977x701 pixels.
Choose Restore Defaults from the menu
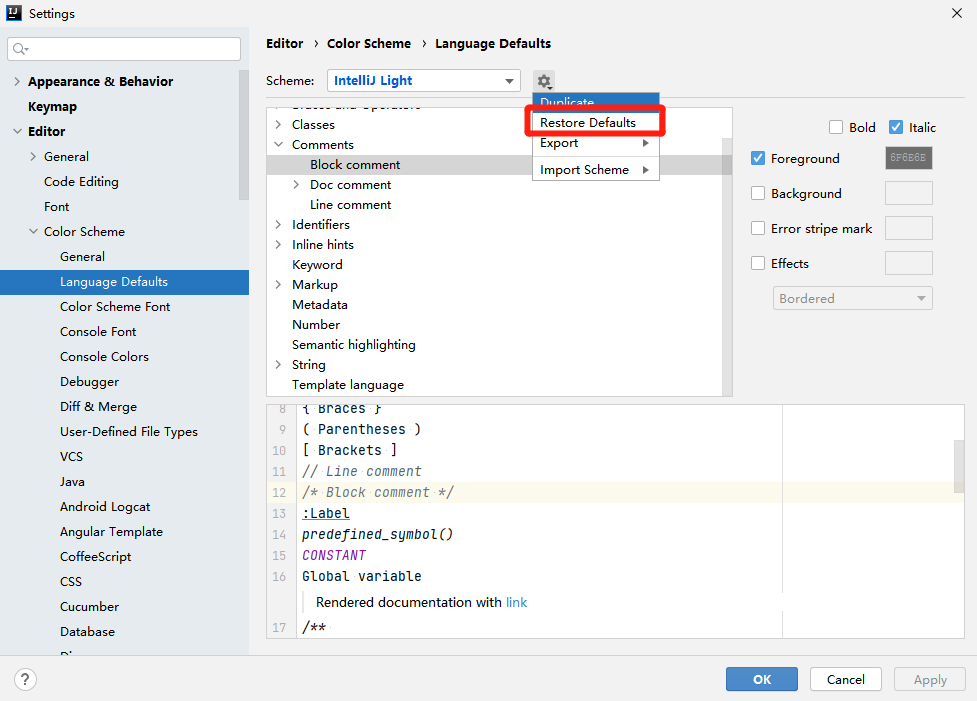596,122
